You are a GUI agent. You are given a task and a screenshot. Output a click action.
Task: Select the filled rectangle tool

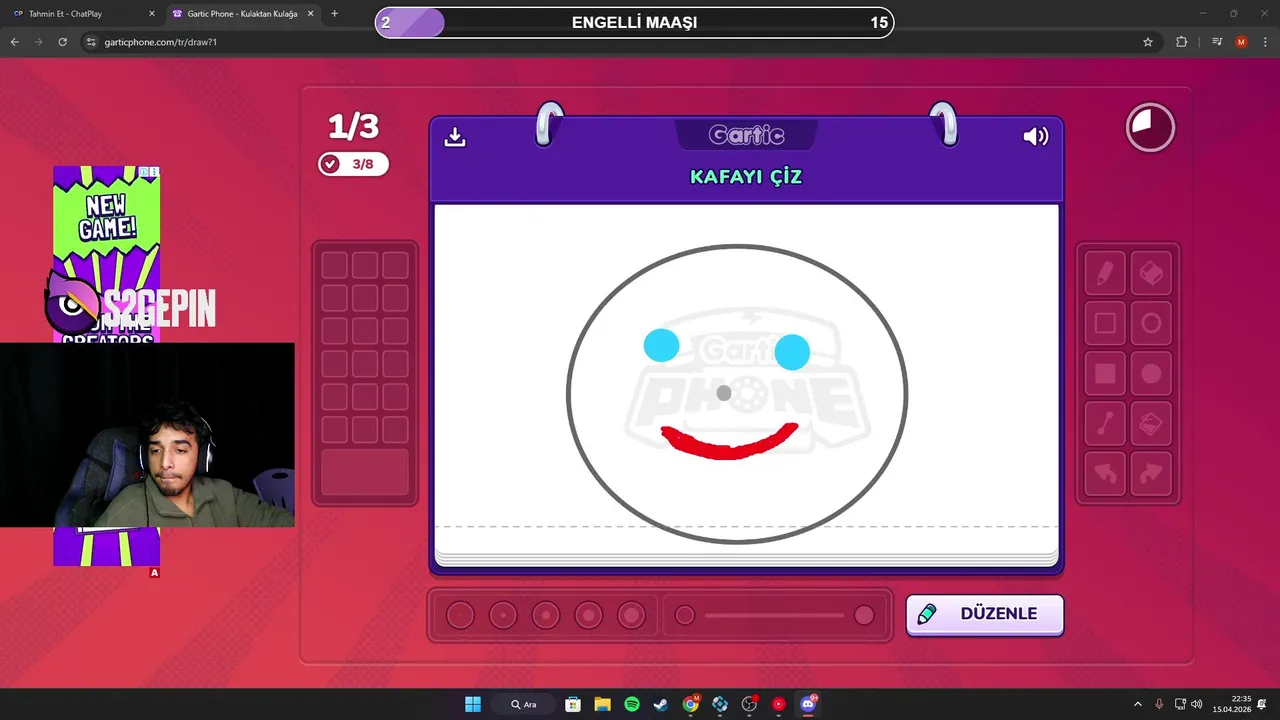[1105, 374]
